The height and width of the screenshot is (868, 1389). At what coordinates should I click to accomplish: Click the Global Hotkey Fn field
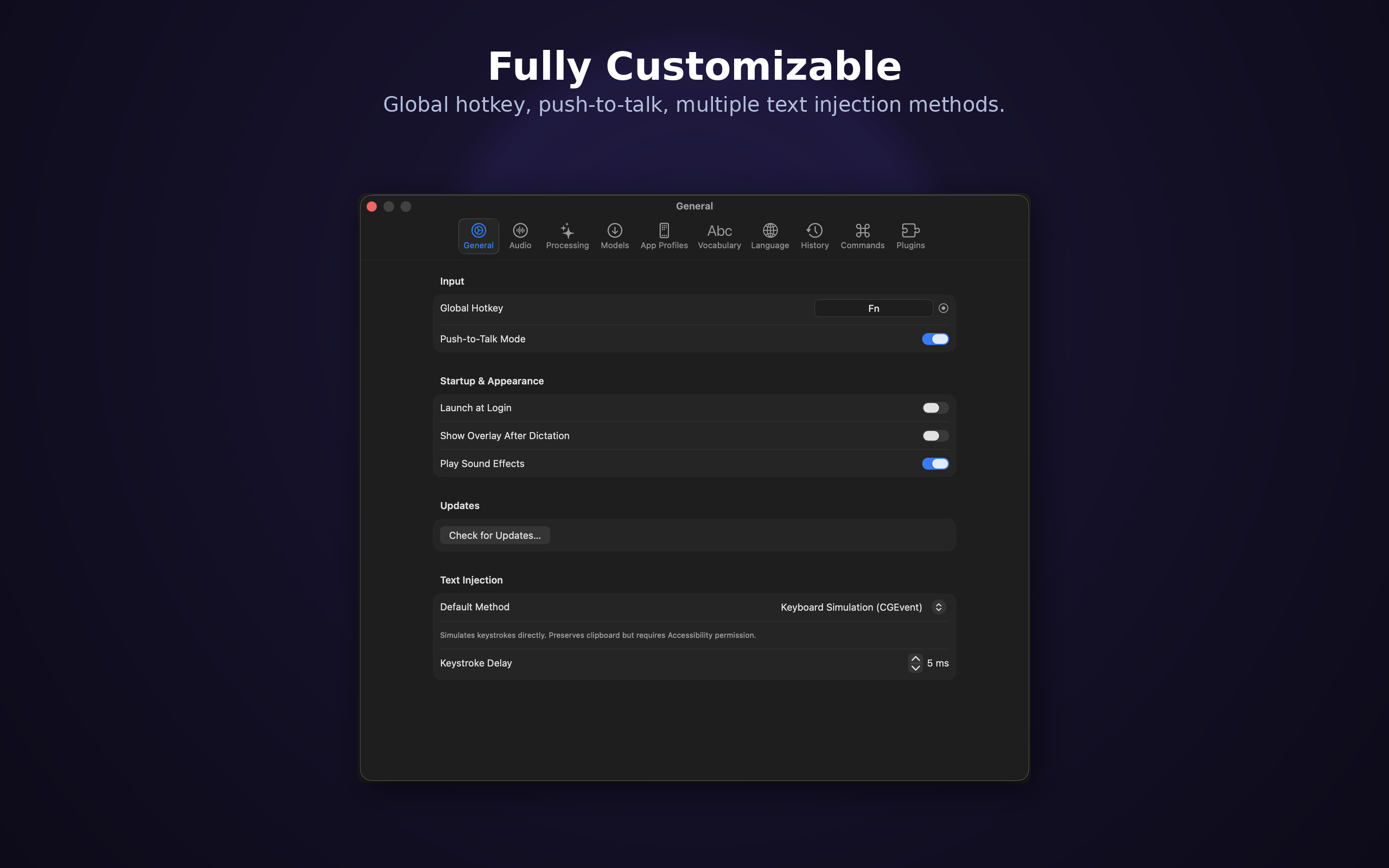873,308
